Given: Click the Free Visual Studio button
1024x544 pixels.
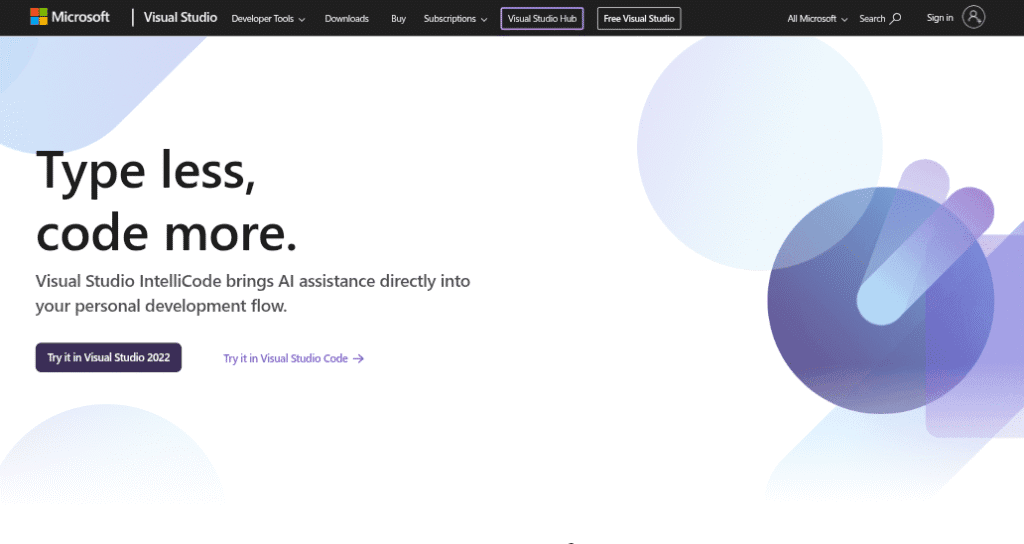Looking at the screenshot, I should (x=639, y=18).
